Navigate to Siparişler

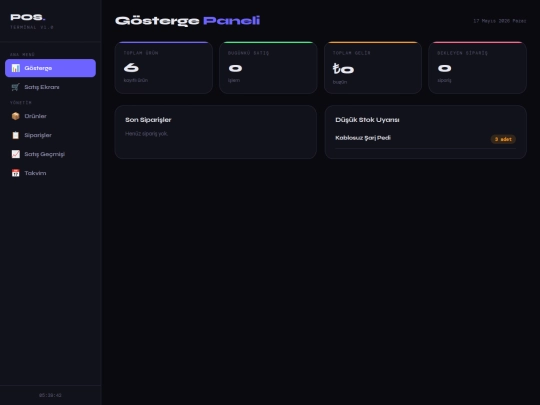[50, 135]
